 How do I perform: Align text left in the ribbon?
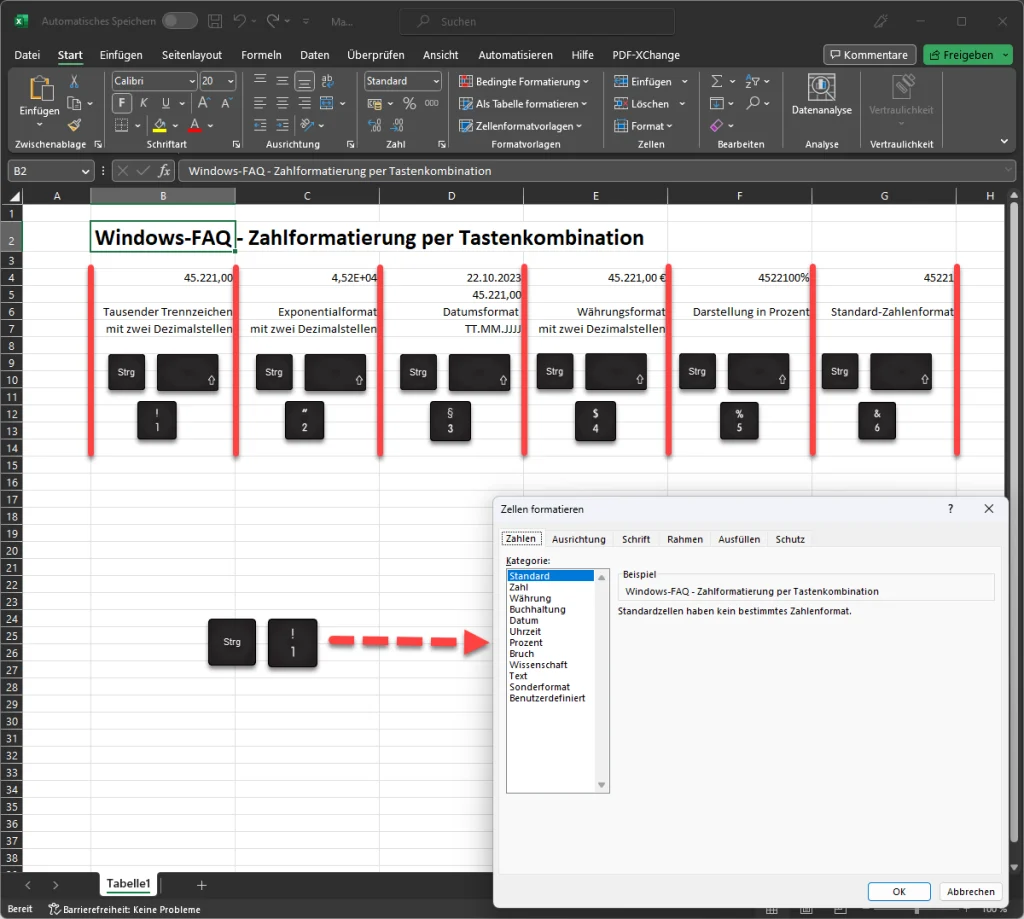pos(260,103)
